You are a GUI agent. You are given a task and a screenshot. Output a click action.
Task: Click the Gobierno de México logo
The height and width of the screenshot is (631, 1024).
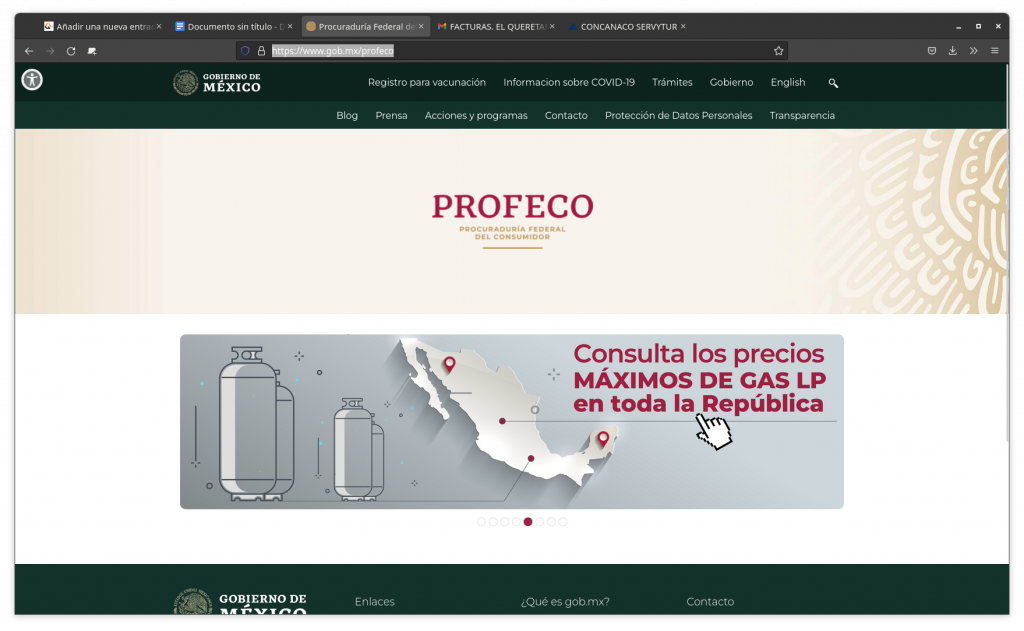[x=217, y=83]
